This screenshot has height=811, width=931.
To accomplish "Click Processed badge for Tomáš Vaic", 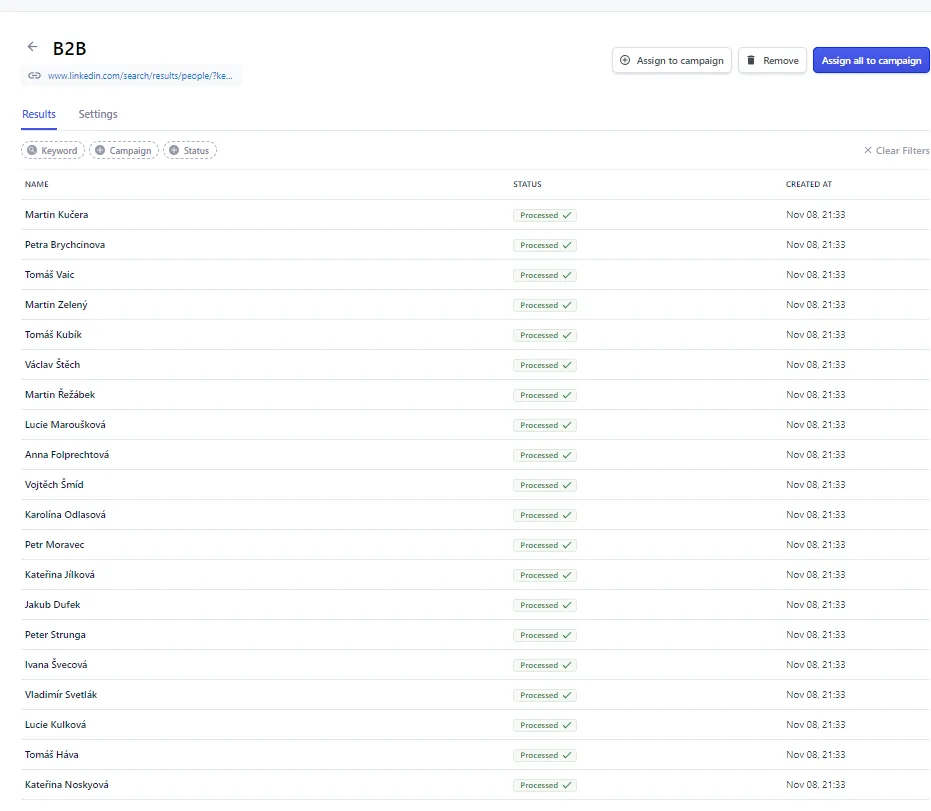I will (x=545, y=275).
